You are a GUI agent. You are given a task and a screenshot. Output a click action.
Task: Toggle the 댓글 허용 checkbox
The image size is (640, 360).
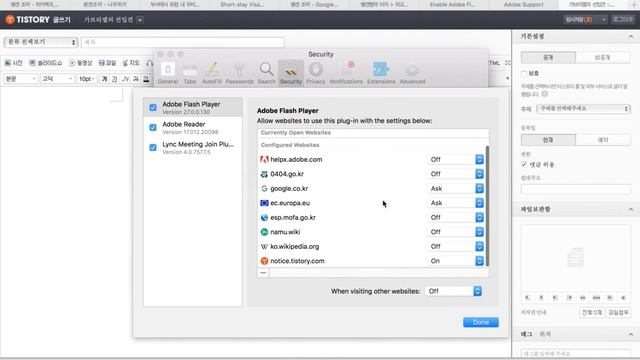(x=524, y=164)
